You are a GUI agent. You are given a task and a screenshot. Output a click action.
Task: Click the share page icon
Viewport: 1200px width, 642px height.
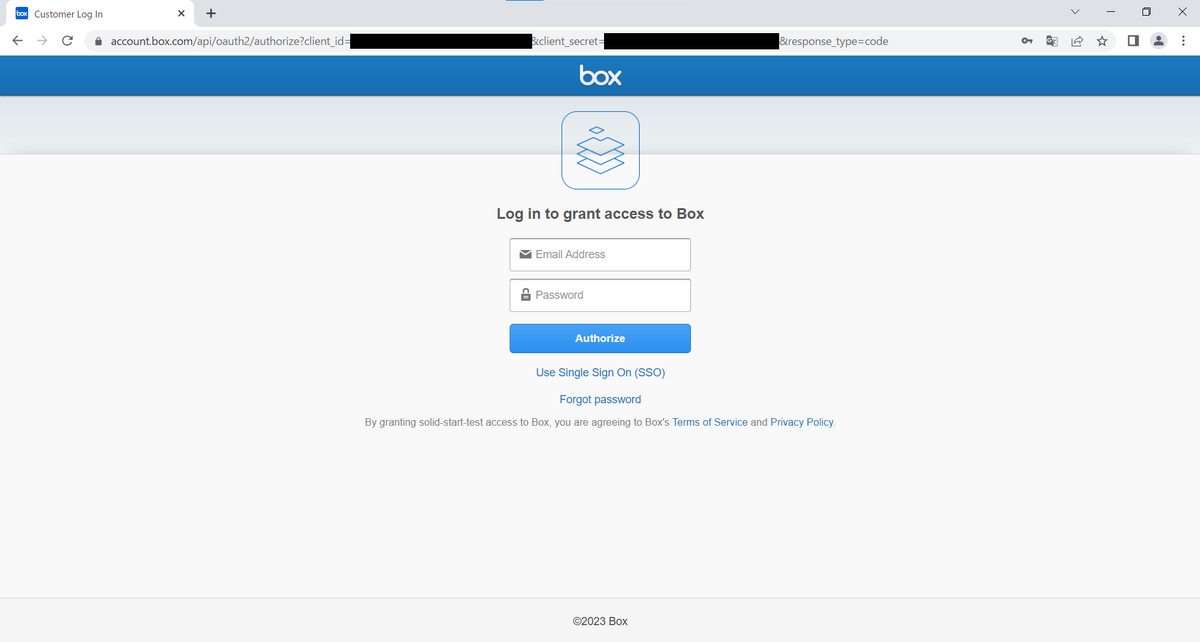pos(1077,41)
